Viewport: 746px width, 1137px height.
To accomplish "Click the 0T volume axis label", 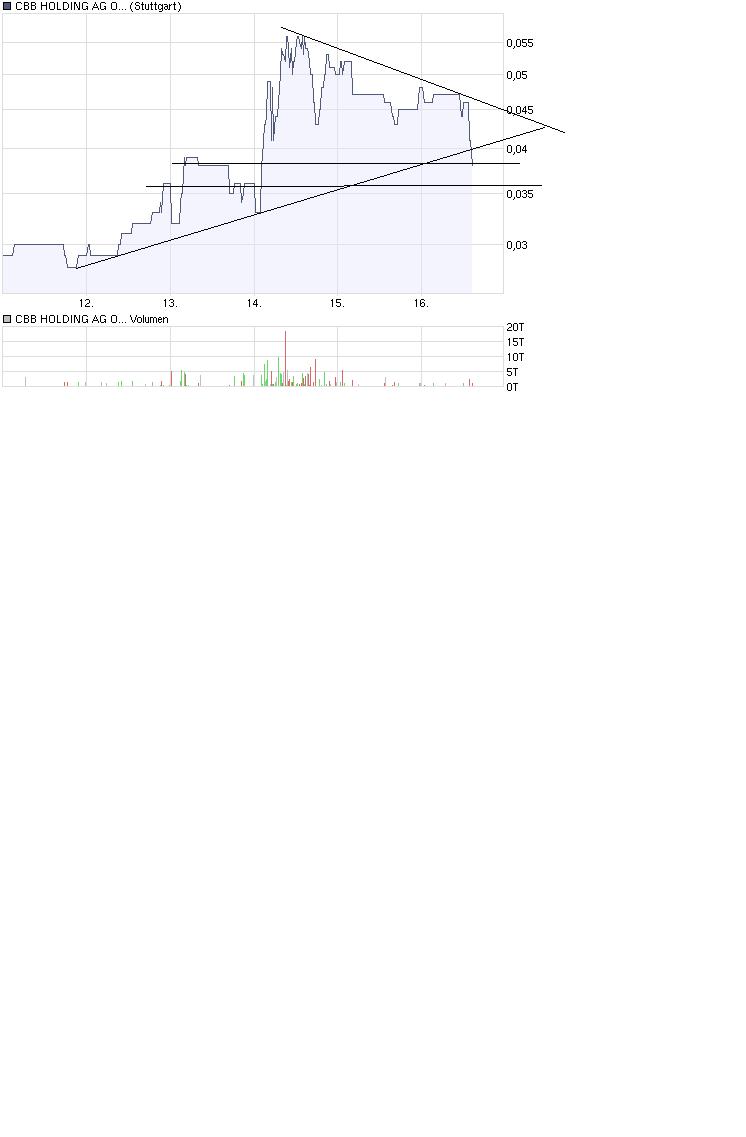I will (x=512, y=386).
